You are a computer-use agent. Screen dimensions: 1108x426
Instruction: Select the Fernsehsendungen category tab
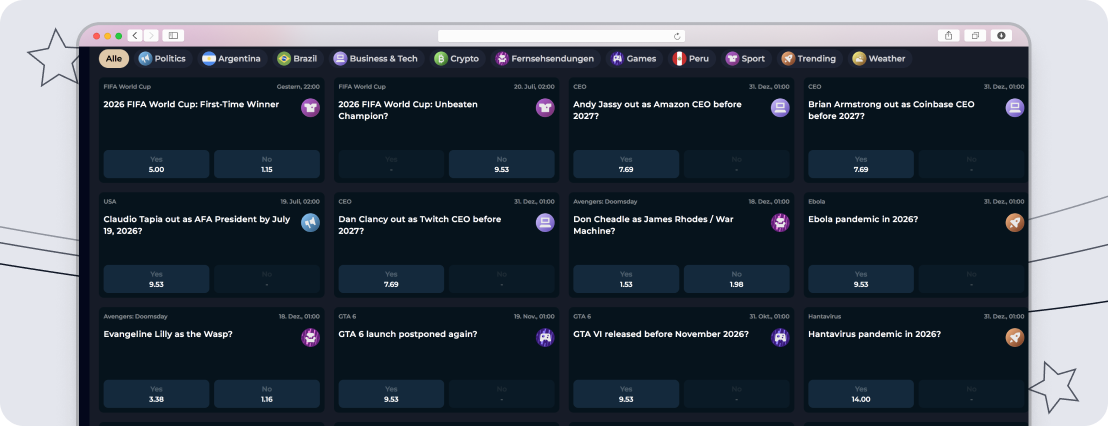pyautogui.click(x=547, y=59)
